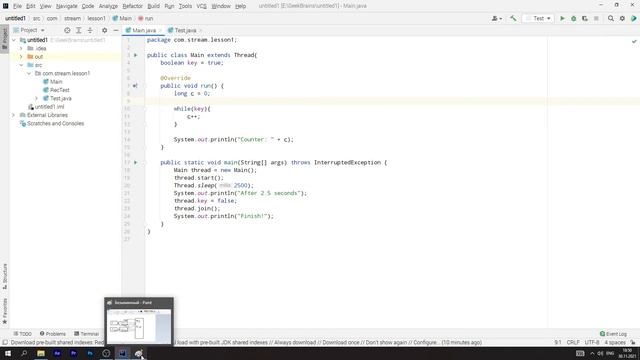Screen dimensions: 640x360
Task: Expand the Test.java node
Action: (x=37, y=98)
